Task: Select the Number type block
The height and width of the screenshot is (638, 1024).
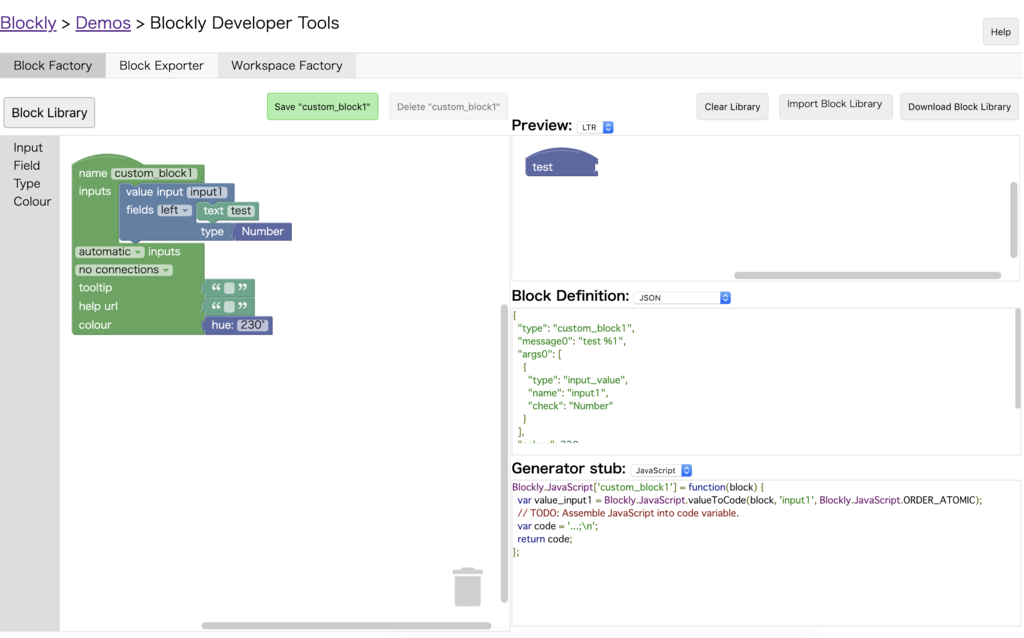Action: (x=262, y=232)
